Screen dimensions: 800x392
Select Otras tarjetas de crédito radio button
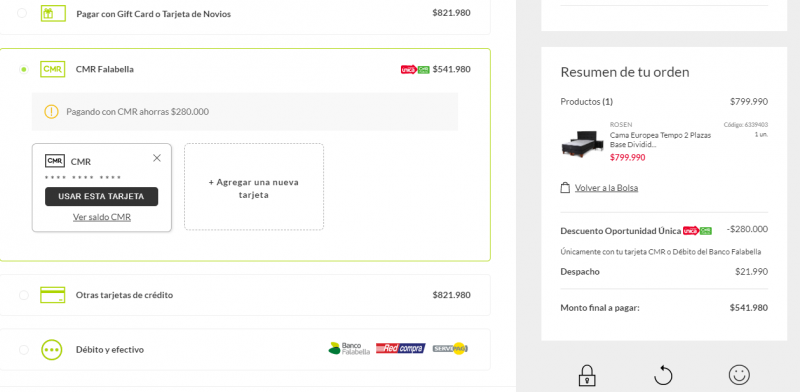point(23,295)
